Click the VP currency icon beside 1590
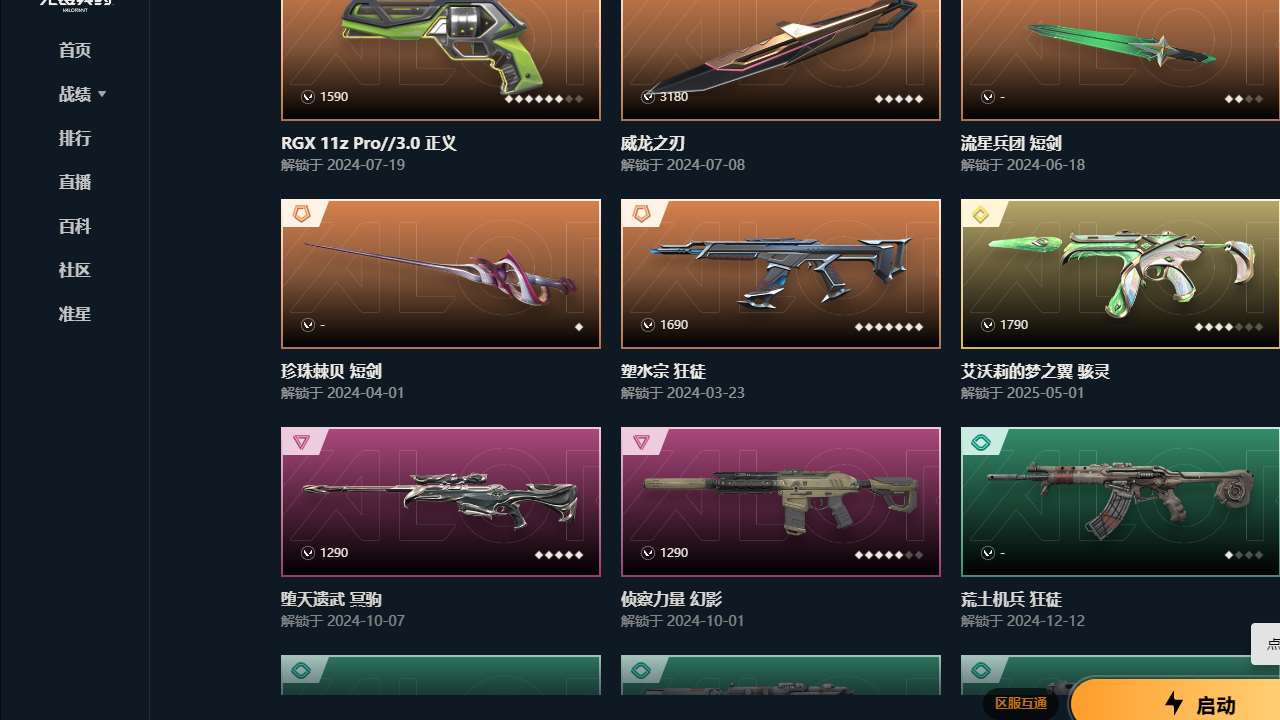This screenshot has height=720, width=1280. point(308,97)
